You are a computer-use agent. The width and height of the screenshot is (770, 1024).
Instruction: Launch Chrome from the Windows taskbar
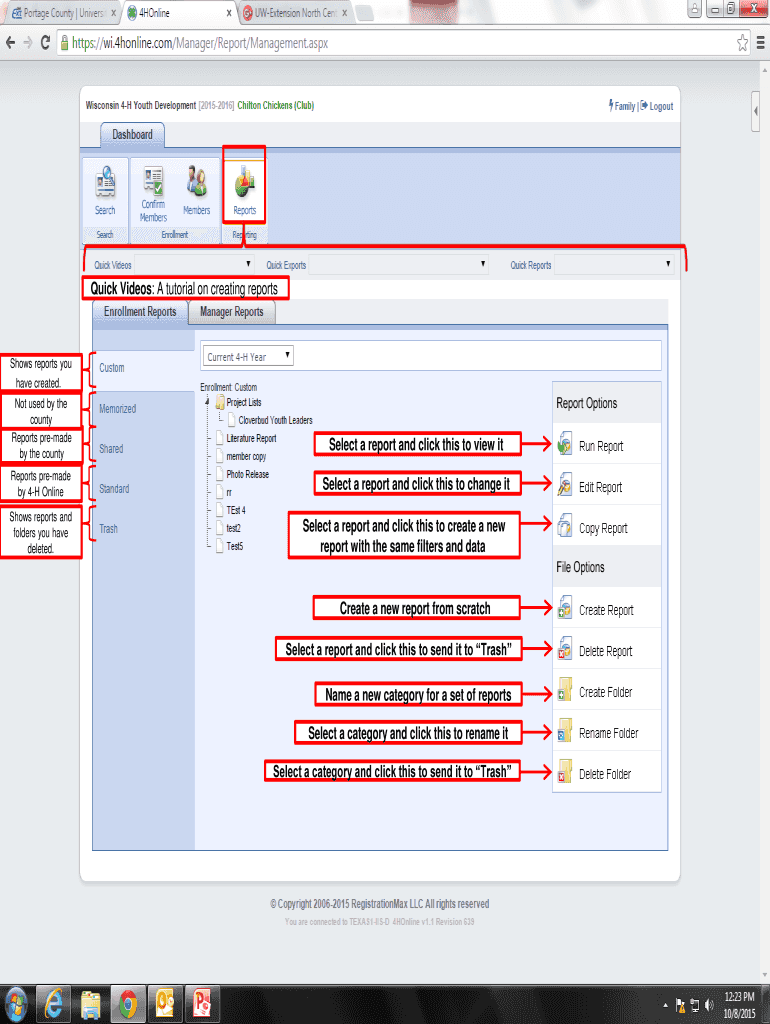click(128, 1002)
